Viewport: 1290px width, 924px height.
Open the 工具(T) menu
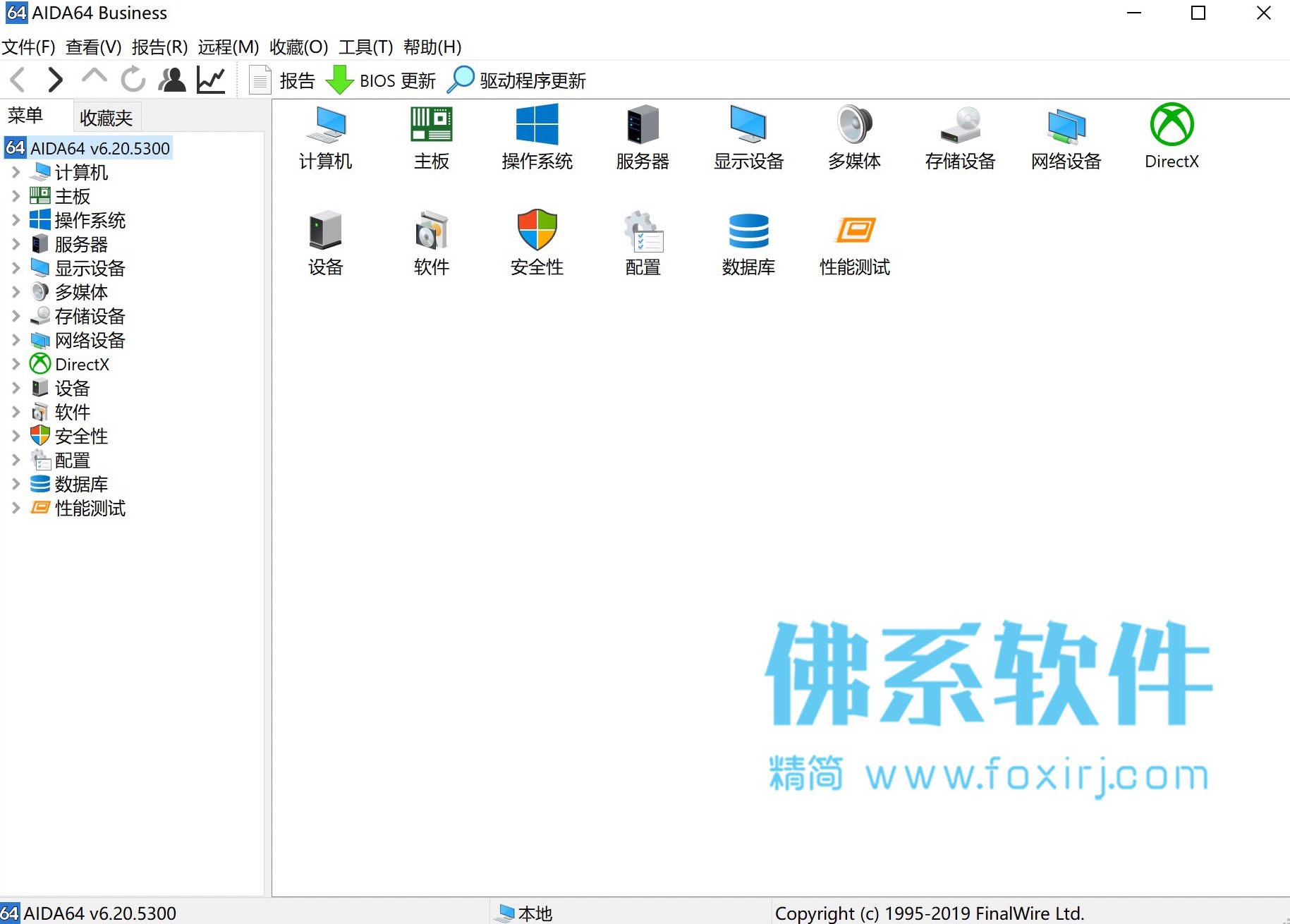(365, 47)
